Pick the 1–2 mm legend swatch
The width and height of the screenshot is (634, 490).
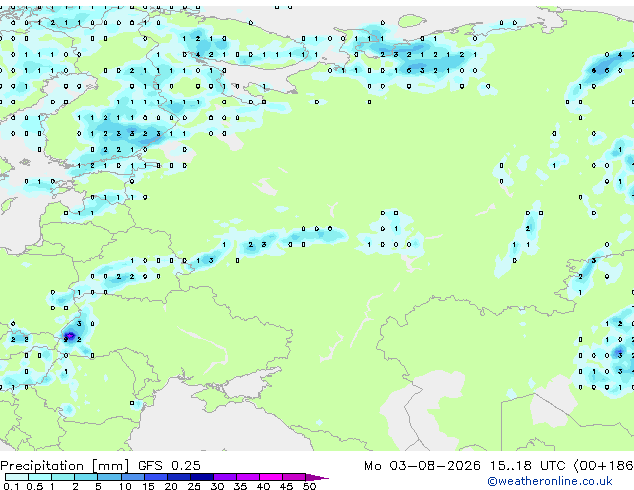pos(63,477)
